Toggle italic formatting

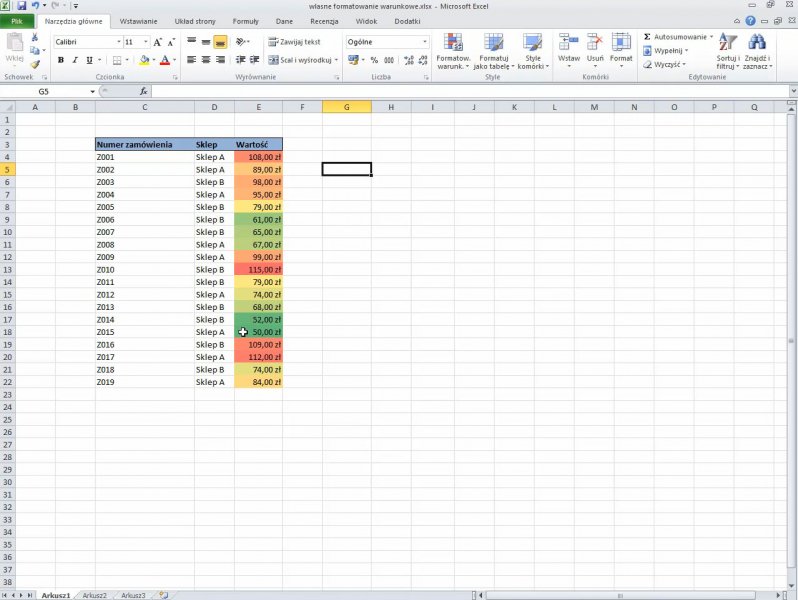tap(75, 60)
